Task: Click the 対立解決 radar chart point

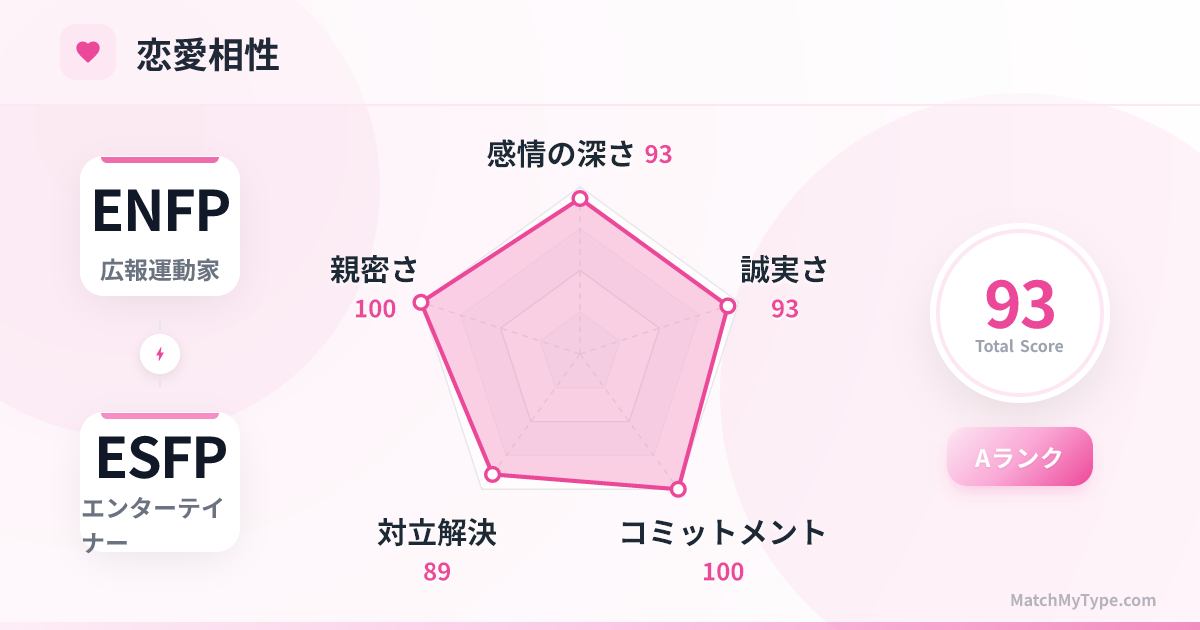Action: (x=491, y=474)
